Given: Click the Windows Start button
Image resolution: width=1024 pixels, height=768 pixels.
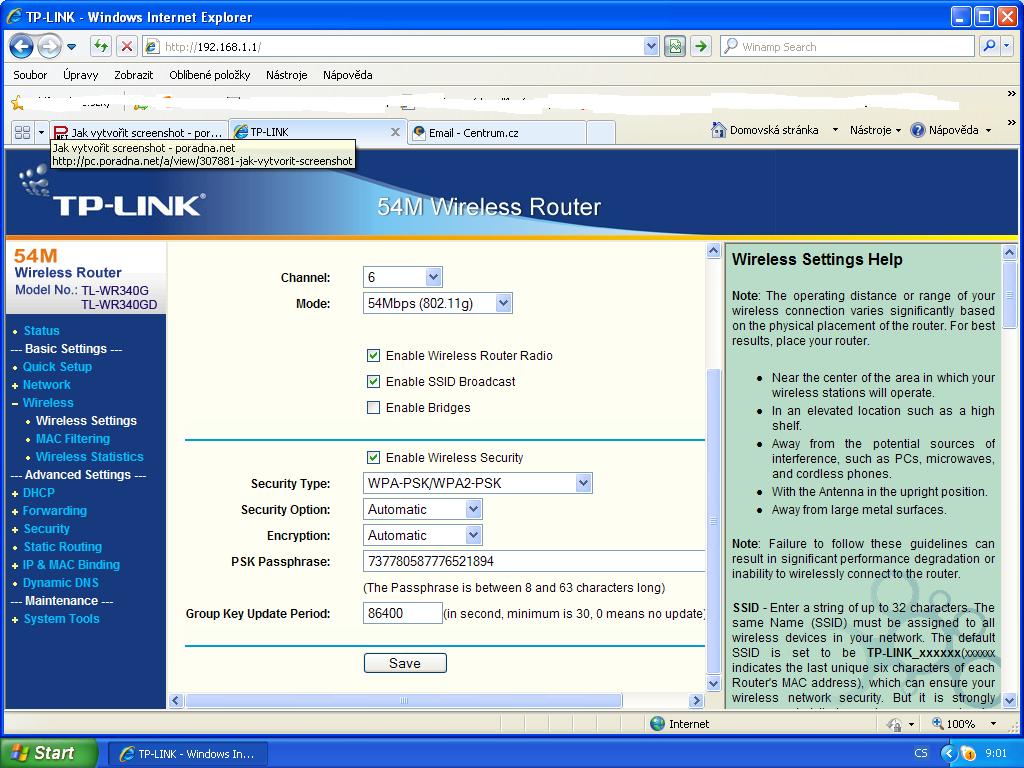Looking at the screenshot, I should point(48,753).
